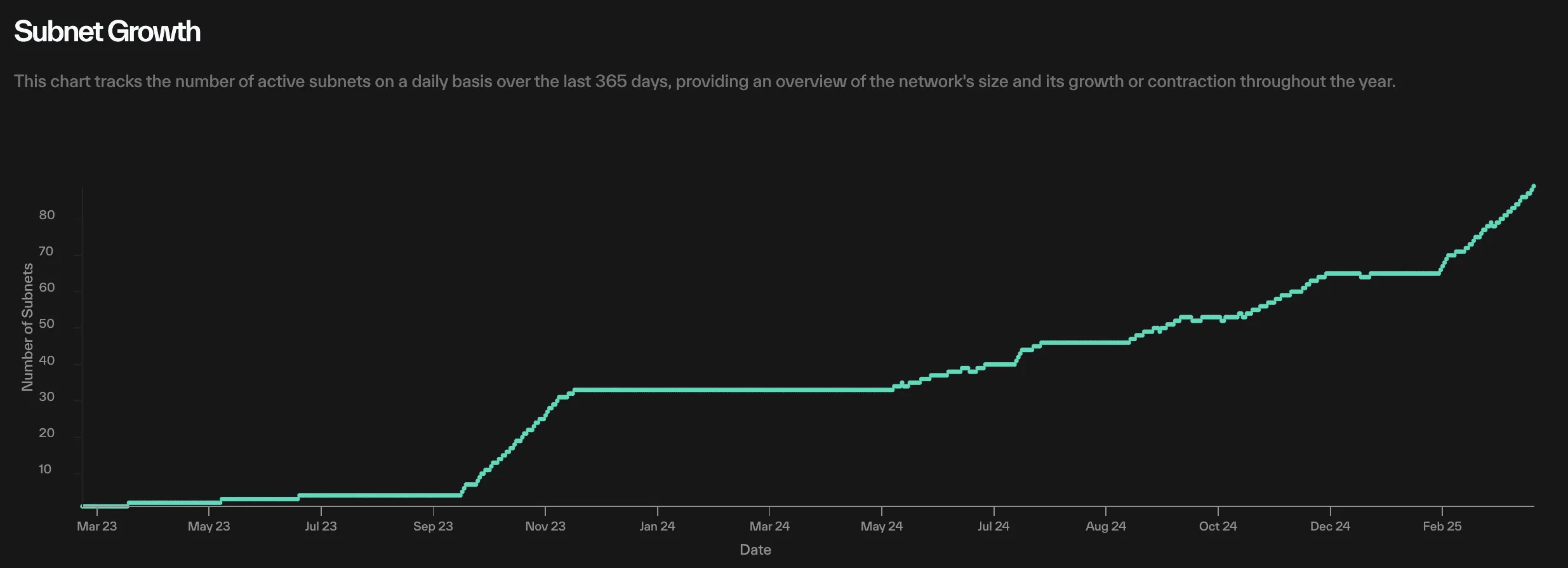Click the 50 value on the y-axis
1568x568 pixels.
pyautogui.click(x=47, y=324)
